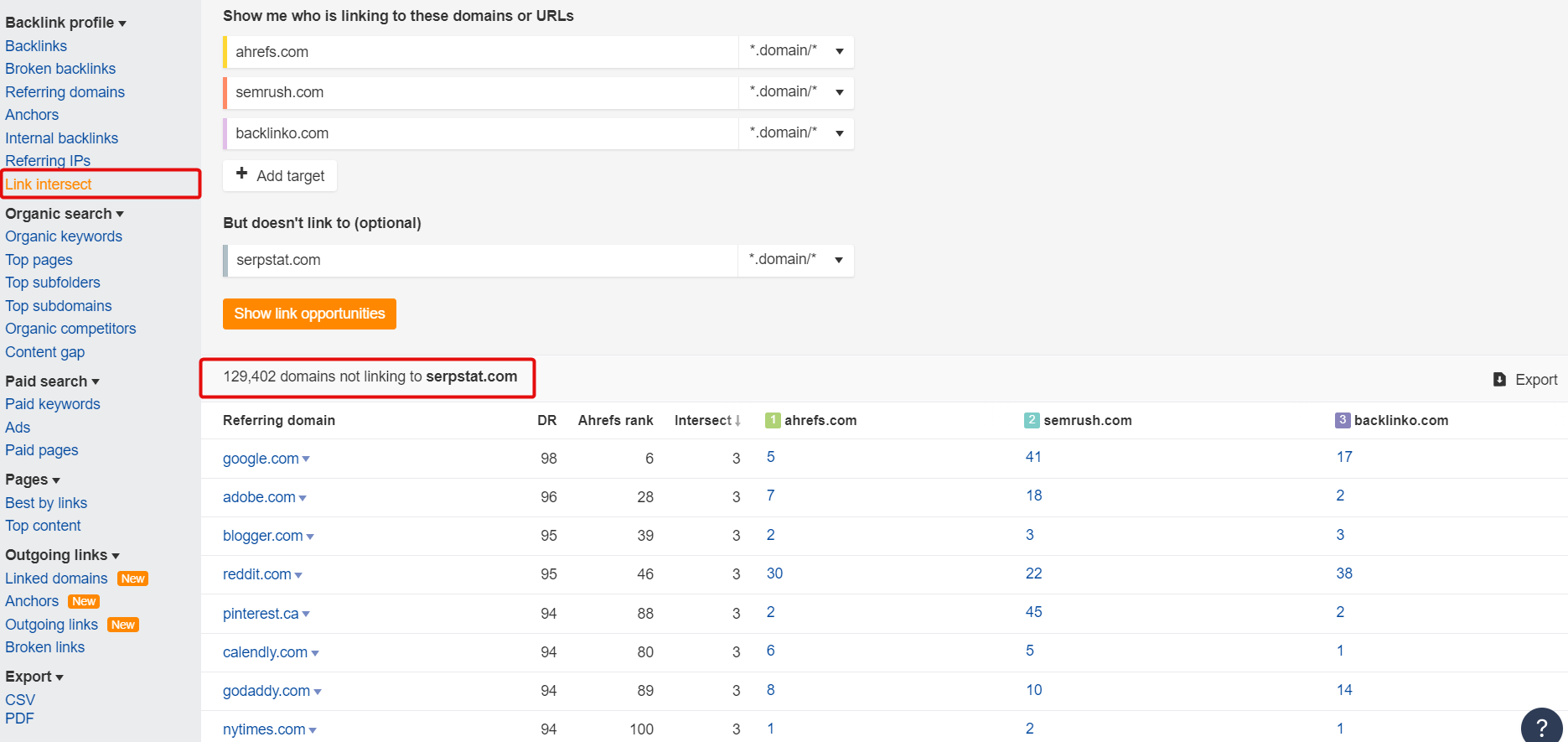
Task: Open Top subdomains report
Action: tap(58, 306)
